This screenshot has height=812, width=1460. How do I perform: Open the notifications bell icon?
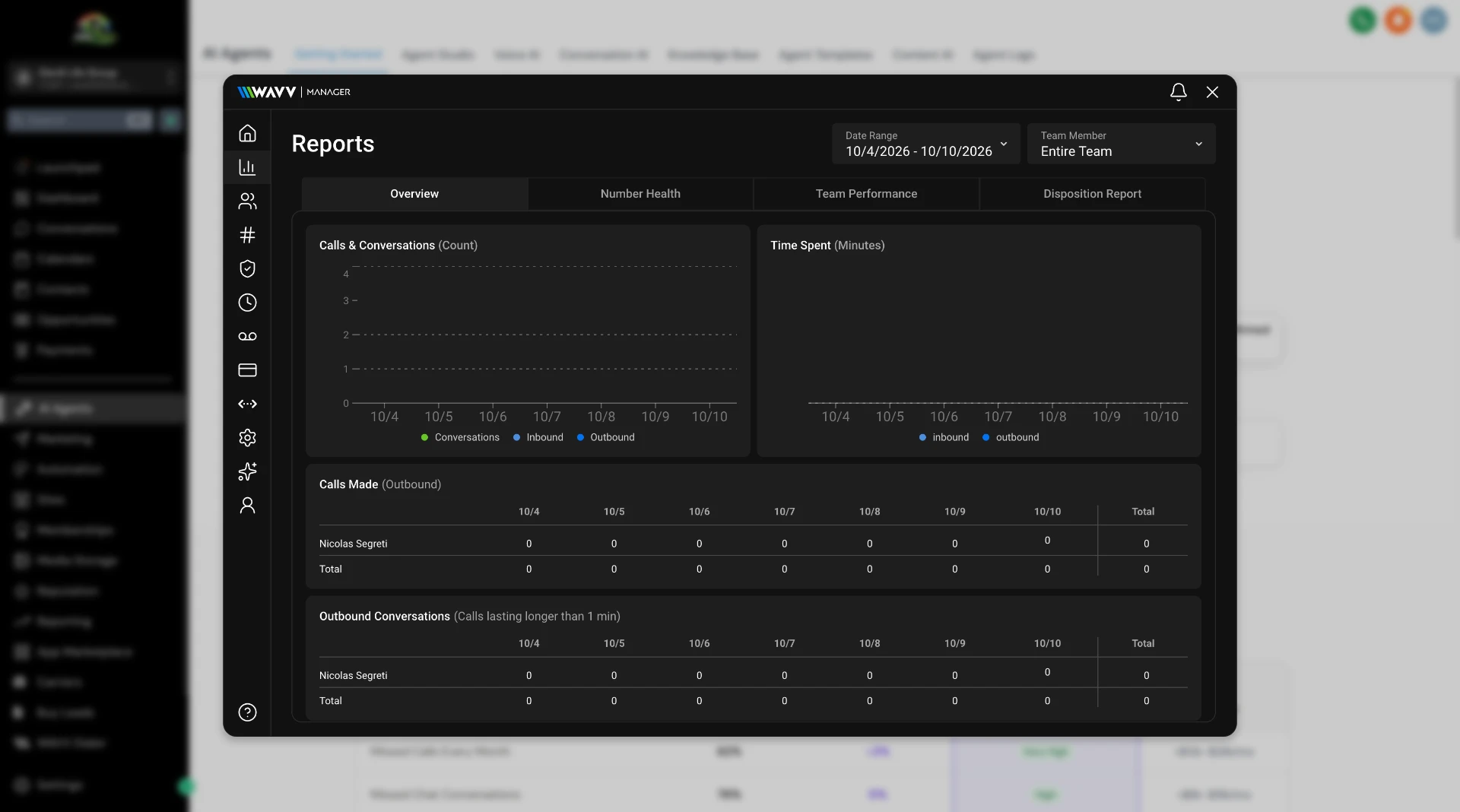point(1178,92)
